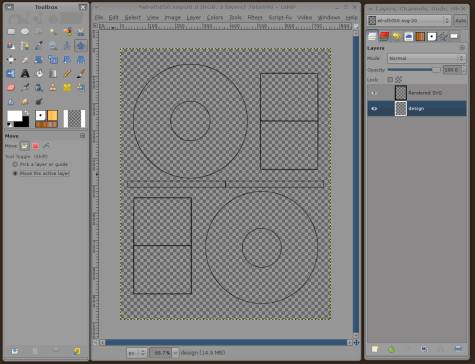Screen dimensions: 475x364
Task: Open the Move tool options menu
Action: [x=82, y=136]
